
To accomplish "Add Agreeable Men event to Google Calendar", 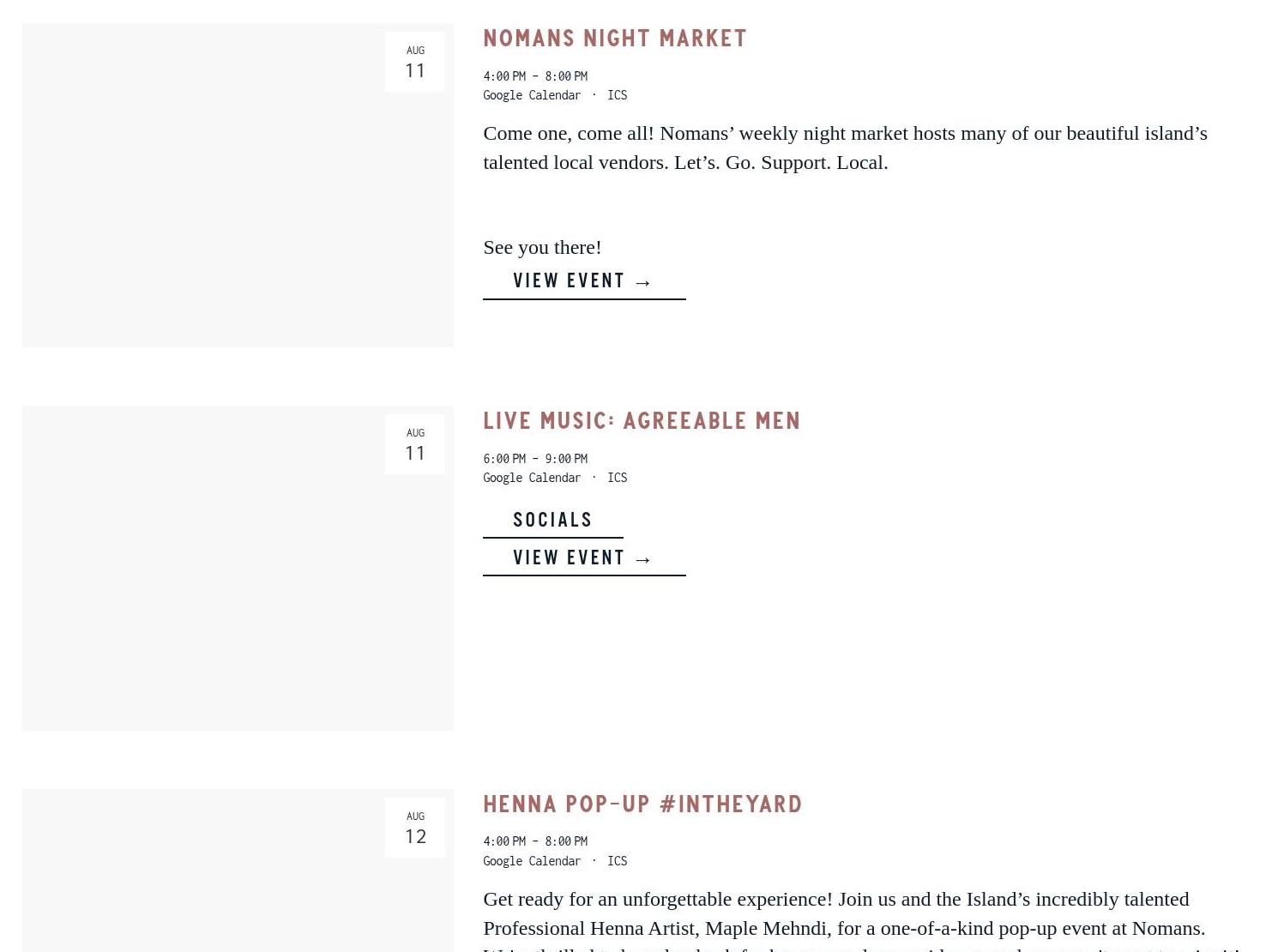I will click(x=531, y=478).
